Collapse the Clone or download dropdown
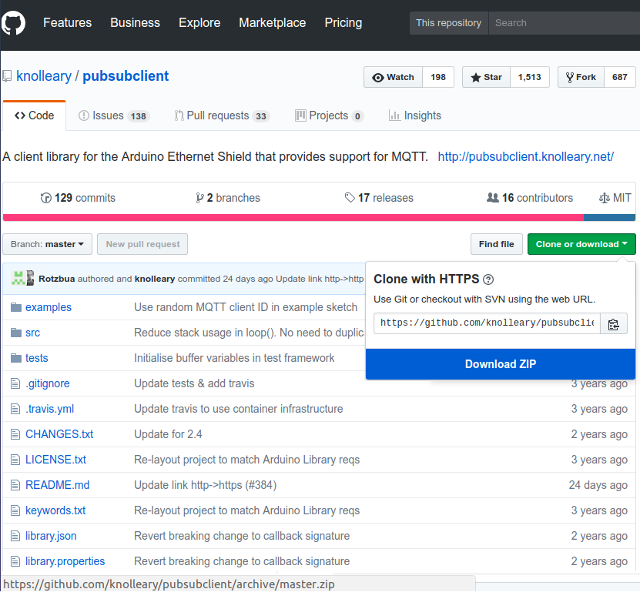640x609 pixels. 581,244
